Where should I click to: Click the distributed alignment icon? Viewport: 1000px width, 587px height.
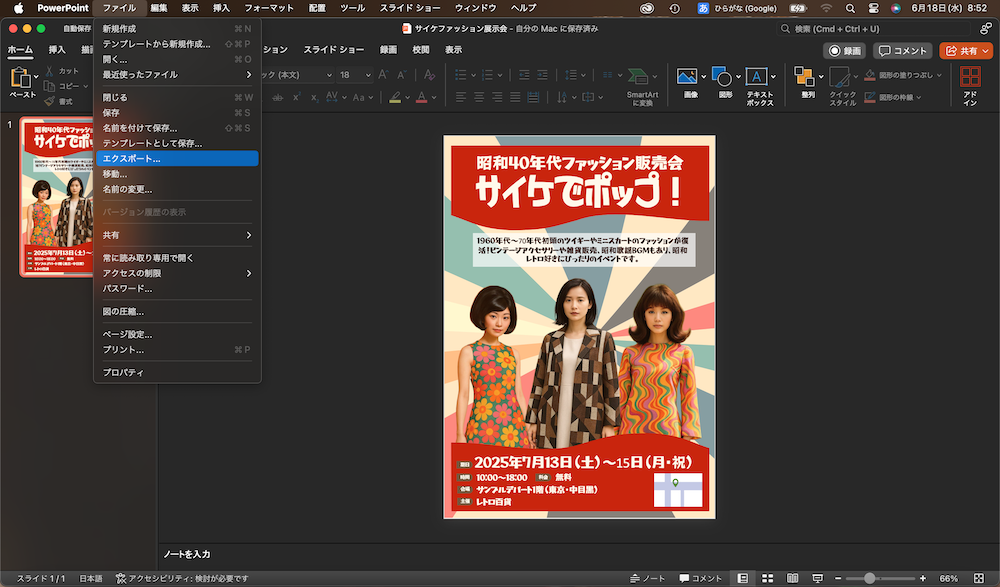[x=533, y=97]
